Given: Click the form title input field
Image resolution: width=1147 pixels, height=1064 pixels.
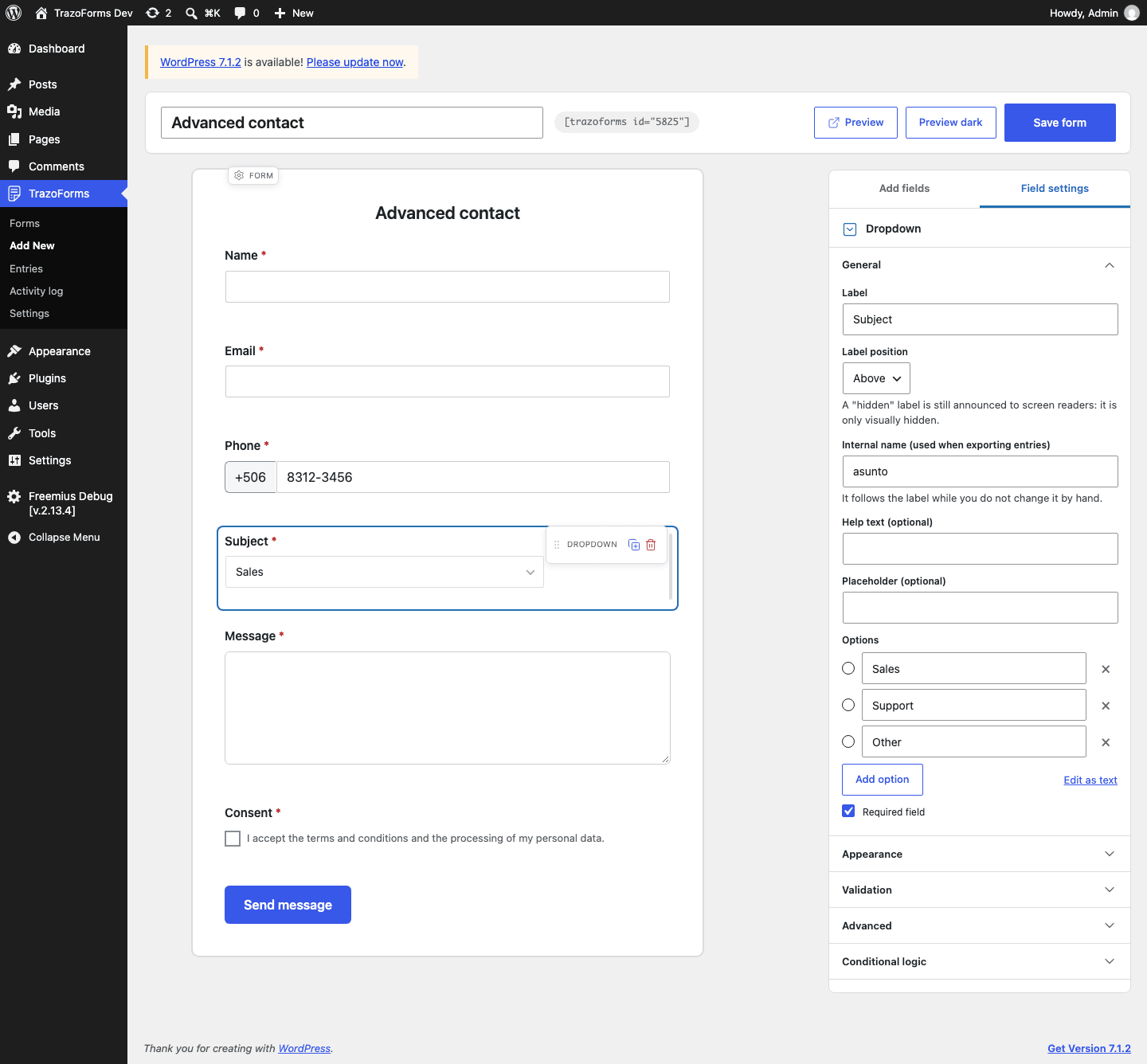Looking at the screenshot, I should pos(352,123).
